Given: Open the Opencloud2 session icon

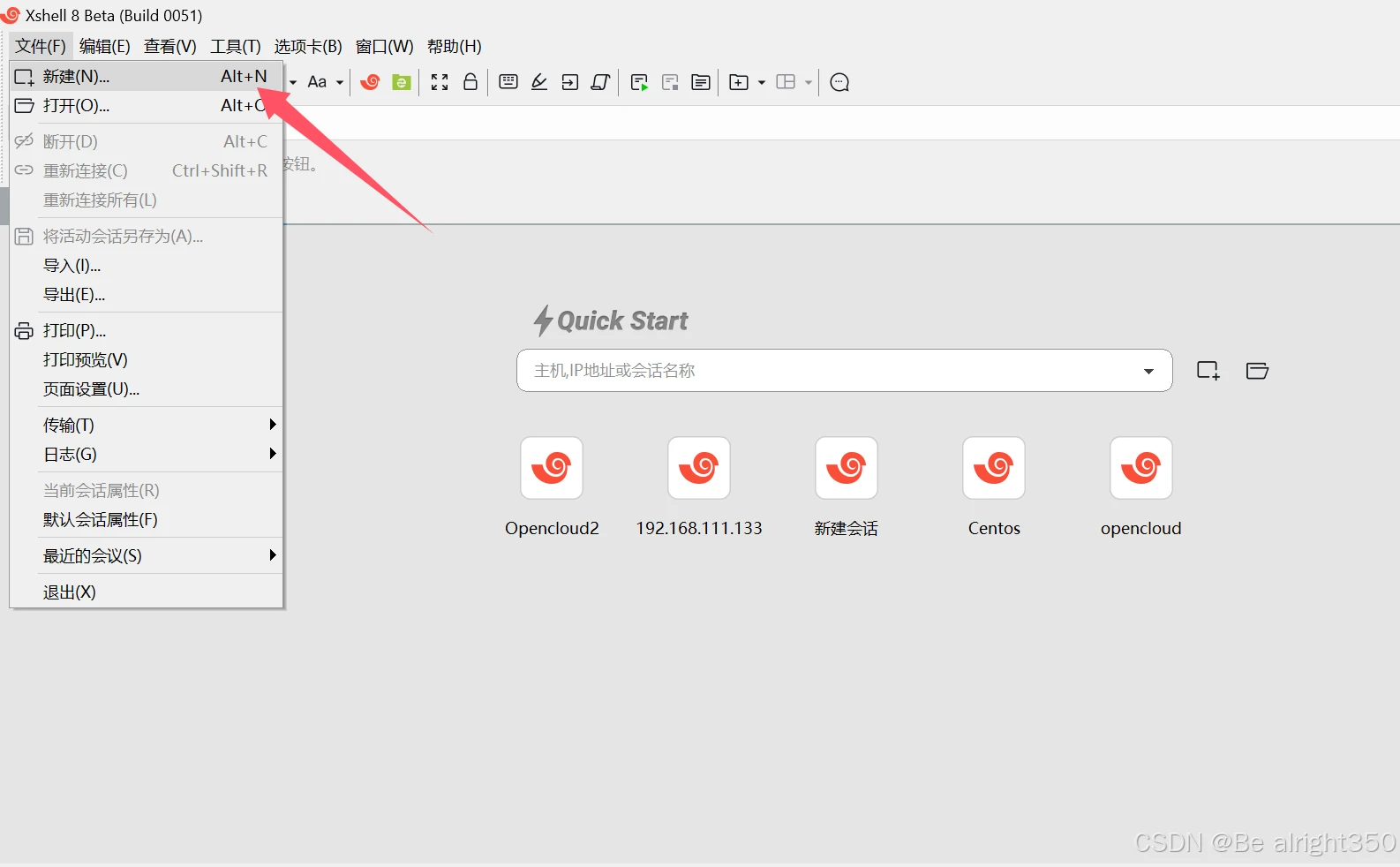Looking at the screenshot, I should [x=552, y=468].
